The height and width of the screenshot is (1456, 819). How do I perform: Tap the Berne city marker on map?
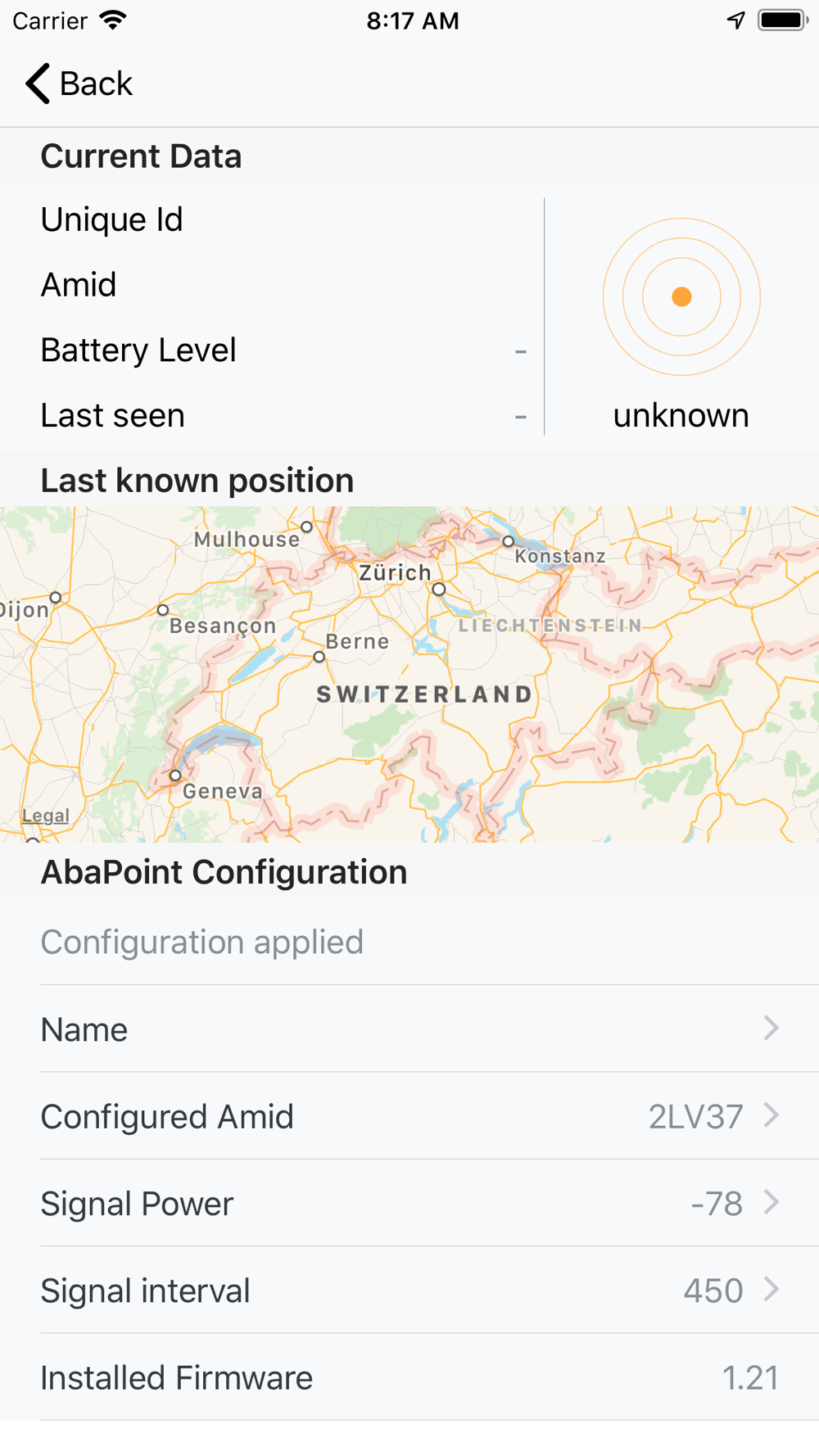pyautogui.click(x=319, y=657)
